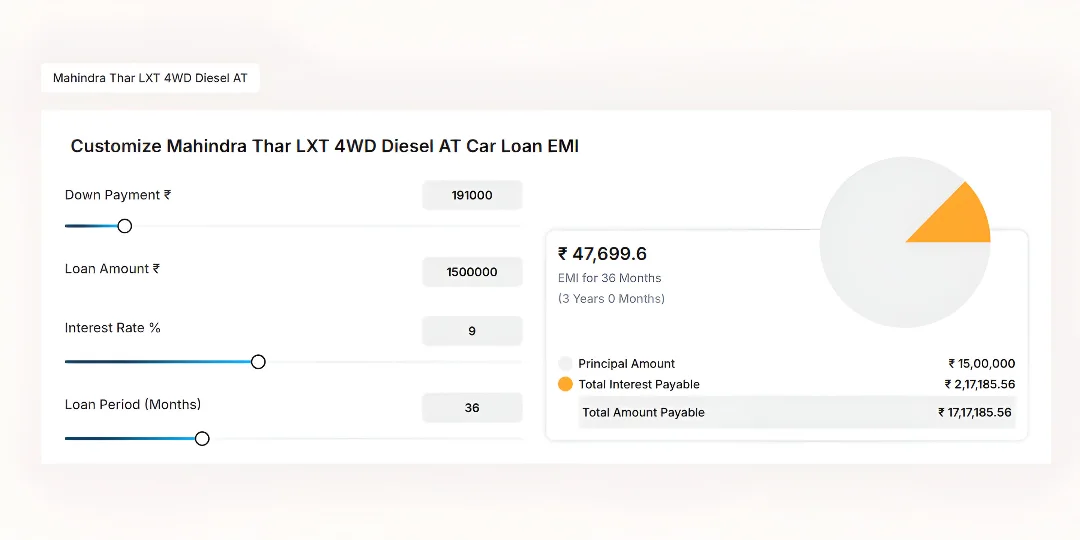Viewport: 1080px width, 540px height.
Task: Select the Mahindra Thar LXT 4WD Diesel AT tab
Action: click(x=150, y=78)
